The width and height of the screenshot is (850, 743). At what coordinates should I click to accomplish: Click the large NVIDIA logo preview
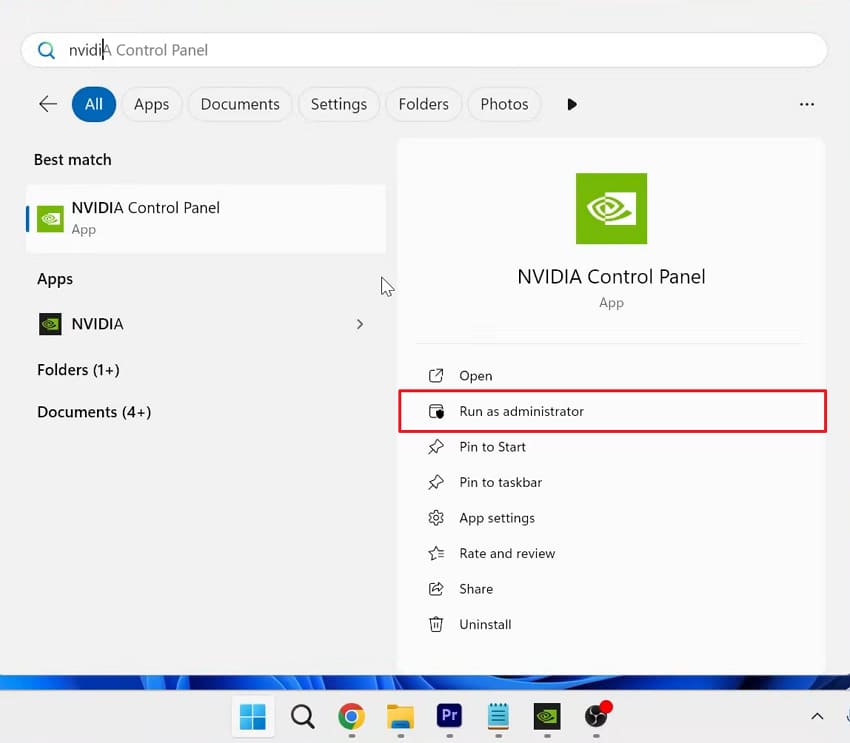tap(611, 208)
